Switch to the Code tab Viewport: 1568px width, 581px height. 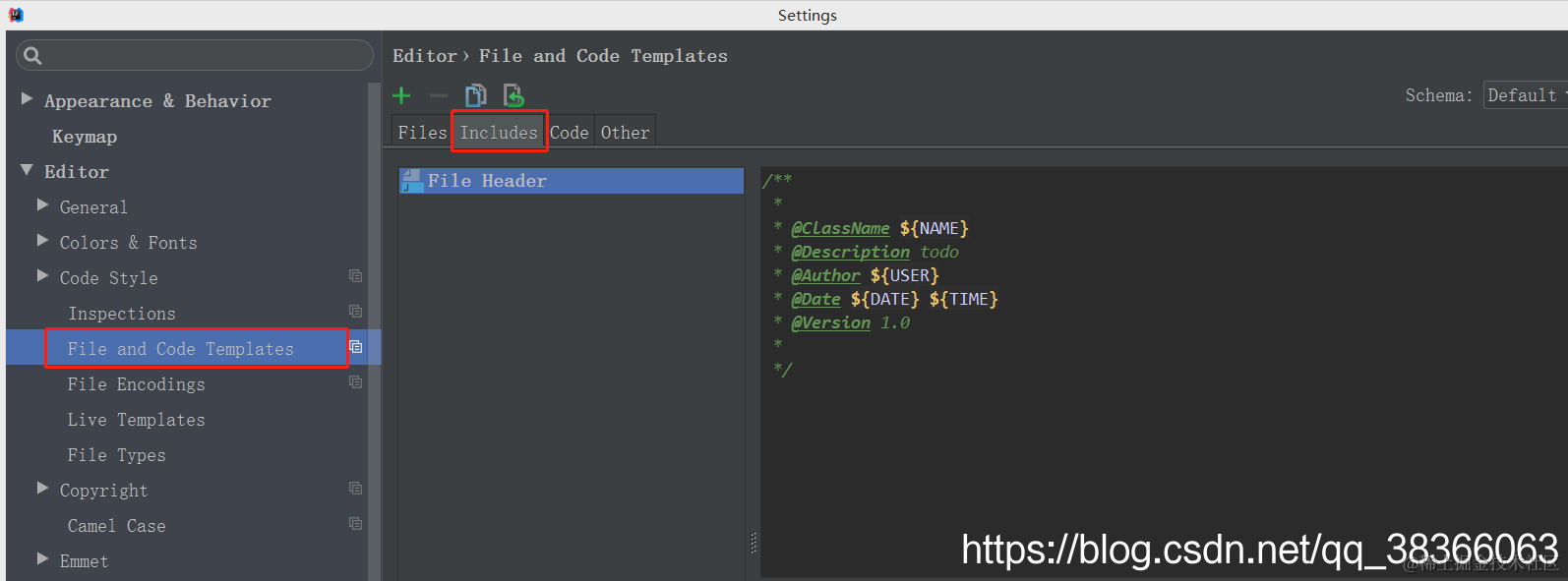pyautogui.click(x=570, y=133)
